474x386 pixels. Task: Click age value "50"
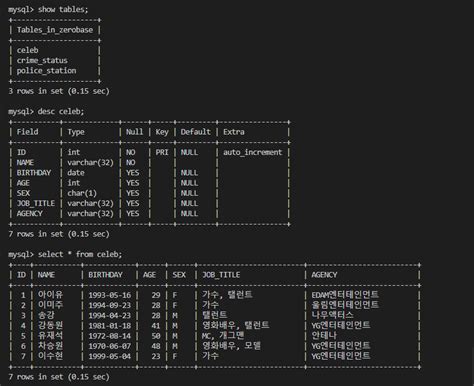156,336
